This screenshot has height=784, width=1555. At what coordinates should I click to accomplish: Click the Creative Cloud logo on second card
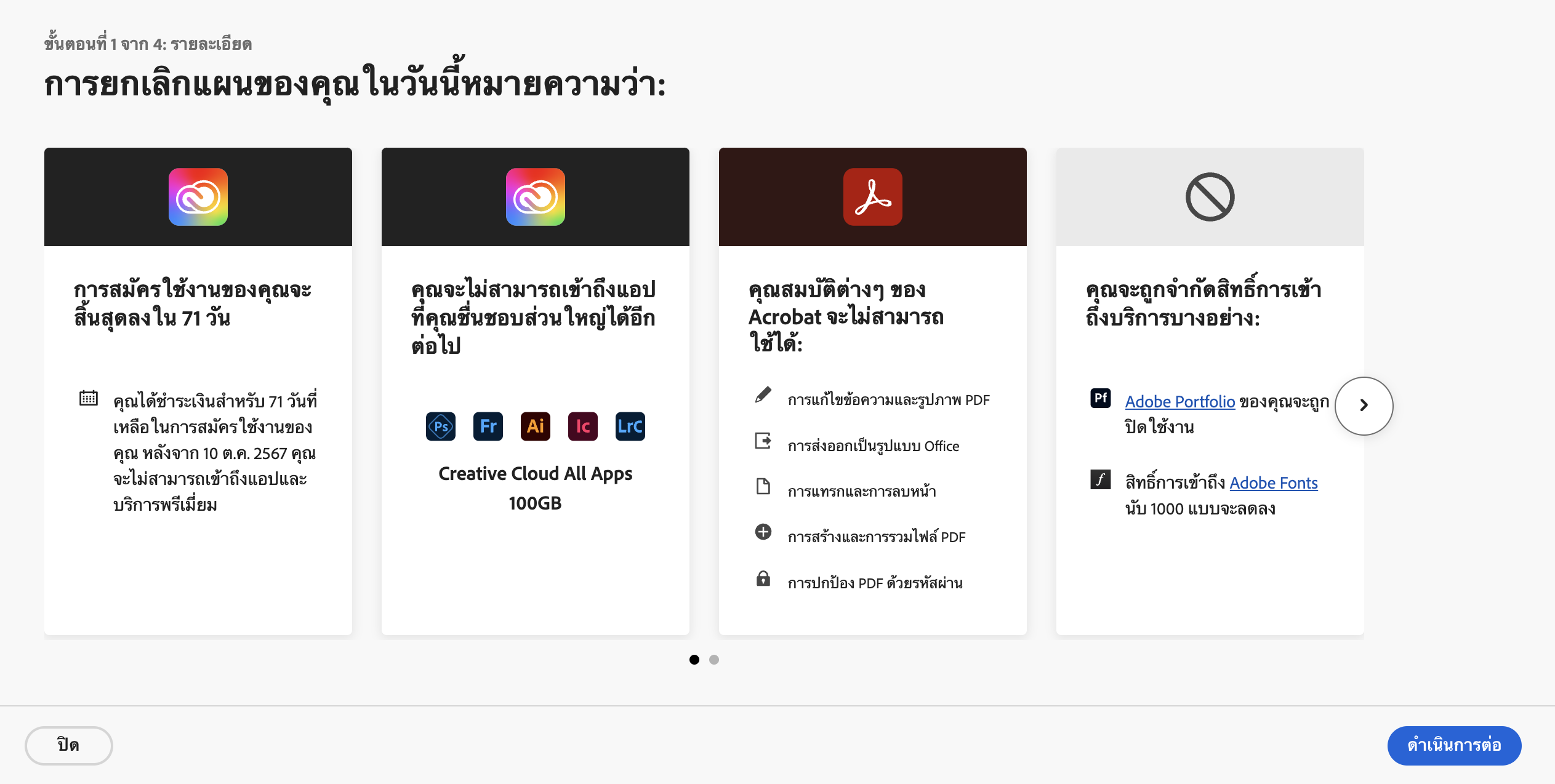(536, 197)
